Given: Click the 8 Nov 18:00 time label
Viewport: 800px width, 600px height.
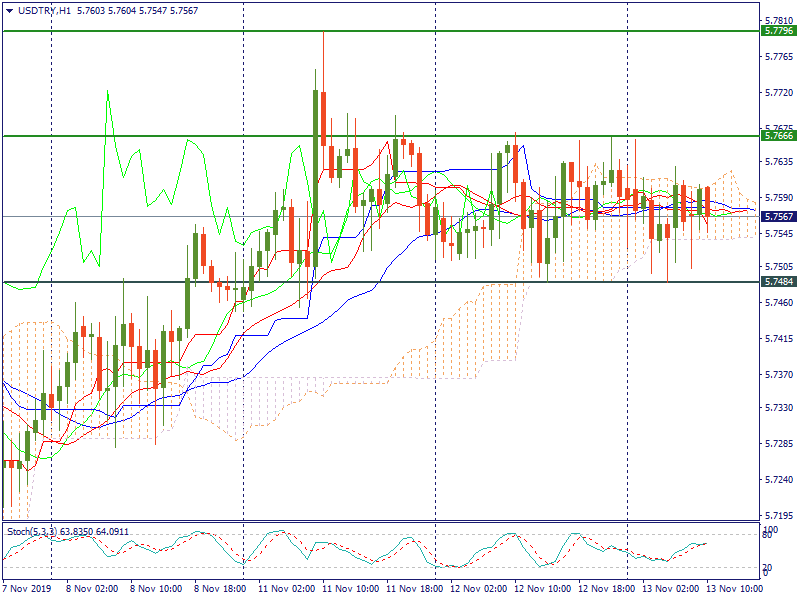Looking at the screenshot, I should (x=220, y=590).
